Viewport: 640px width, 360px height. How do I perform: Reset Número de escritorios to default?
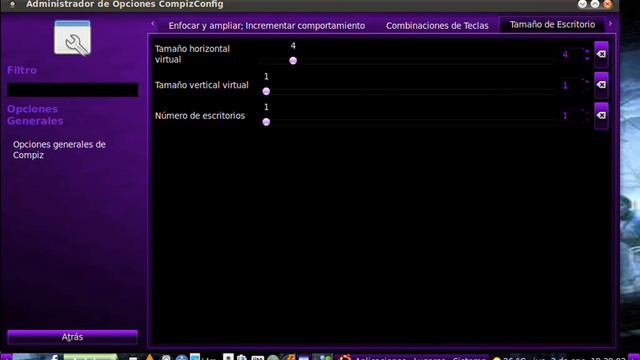[601, 116]
